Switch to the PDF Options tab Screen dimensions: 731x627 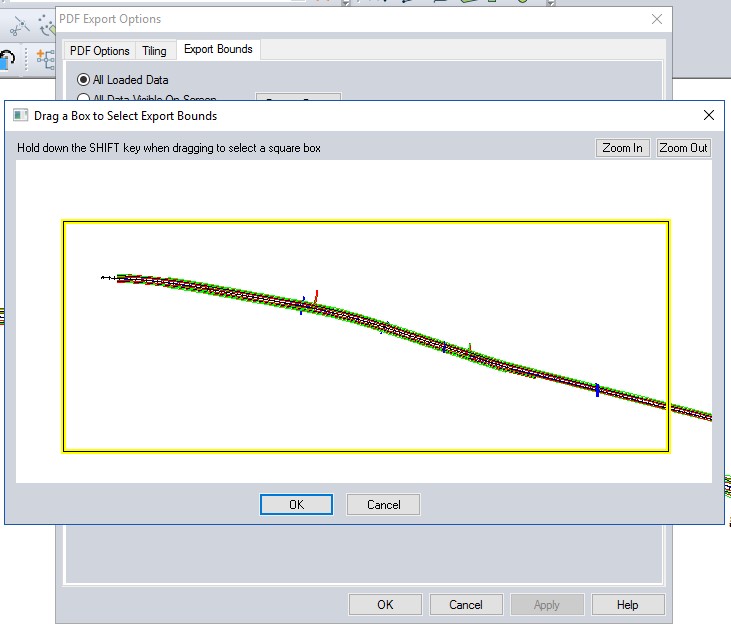coord(99,50)
